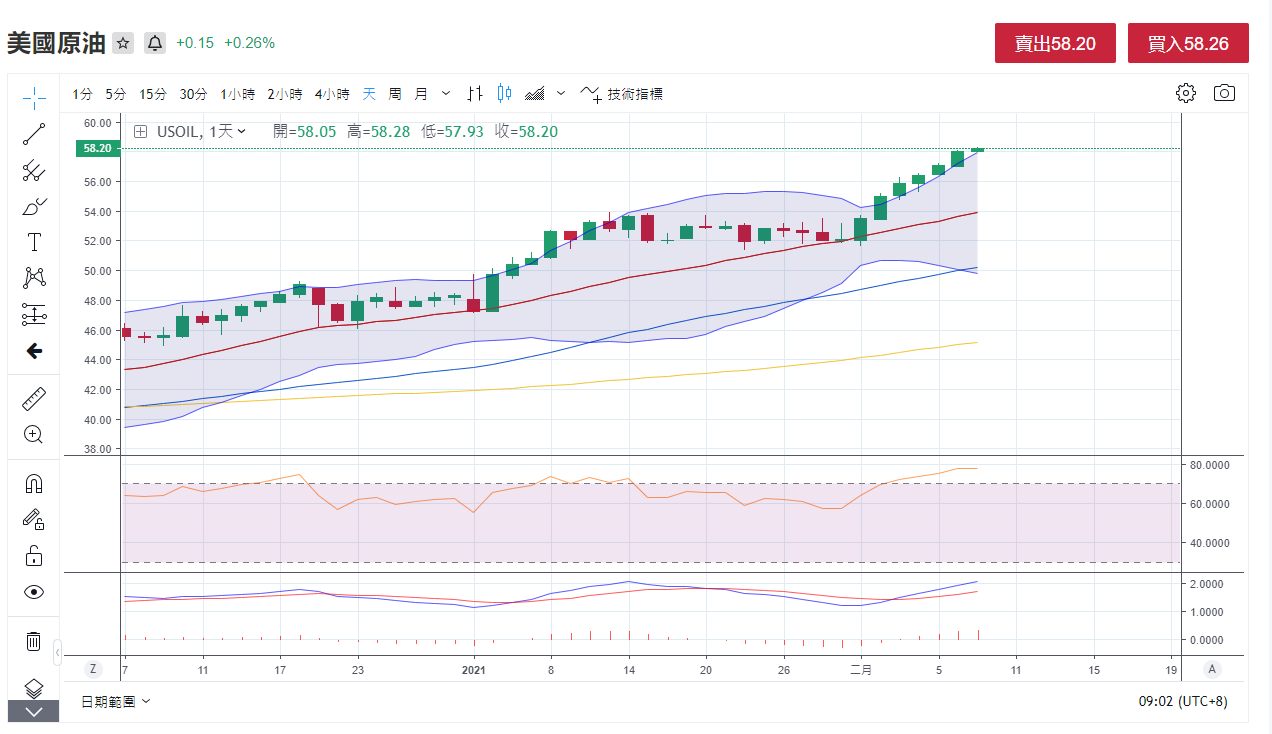Viewport: 1272px width, 734px height.
Task: Pick the ruler measure tool
Action: (x=34, y=399)
